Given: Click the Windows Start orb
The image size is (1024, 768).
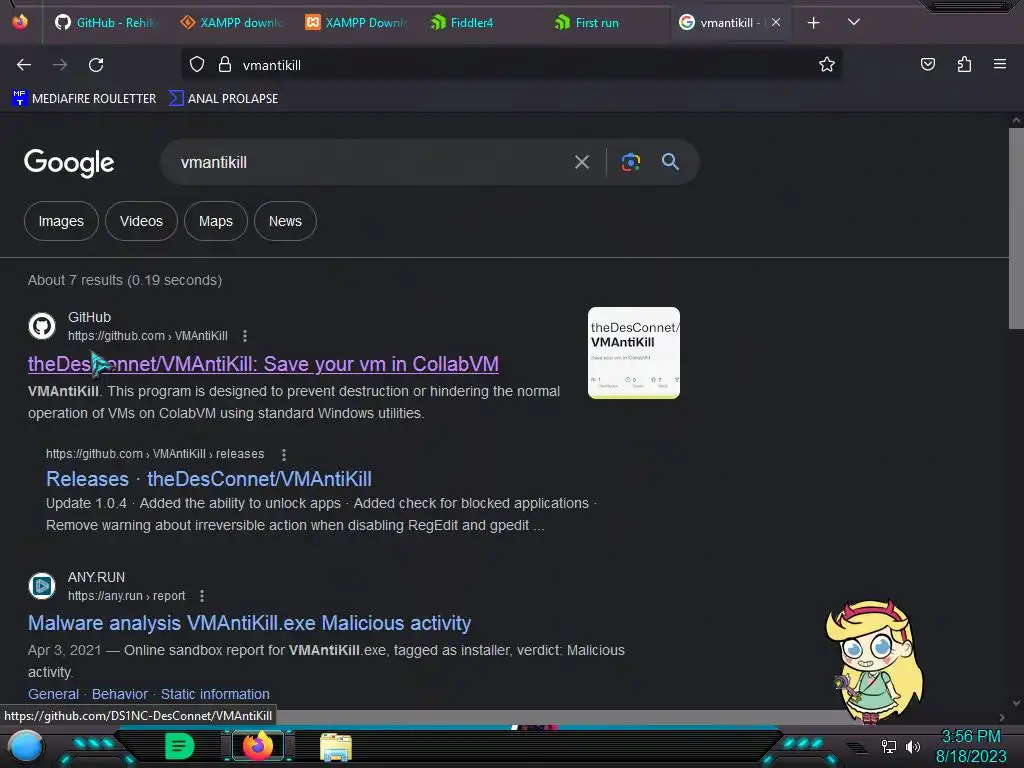Looking at the screenshot, I should click(x=26, y=747).
